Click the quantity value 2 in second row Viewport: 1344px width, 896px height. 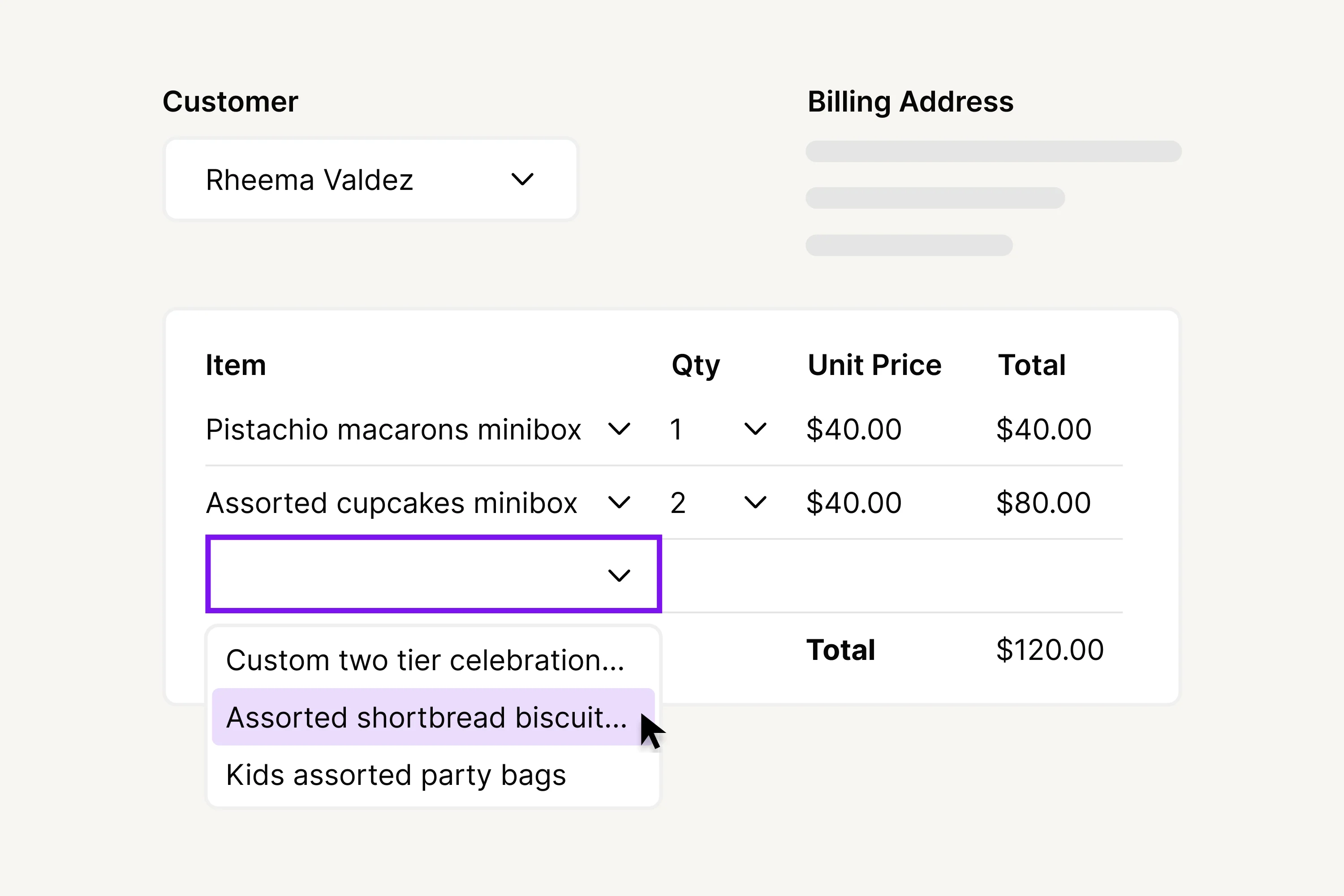[678, 503]
